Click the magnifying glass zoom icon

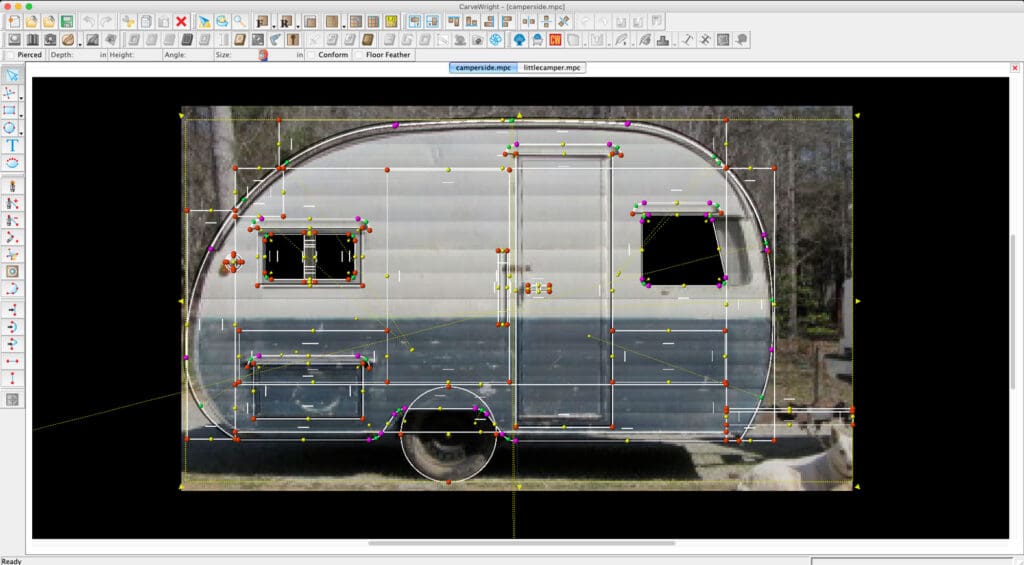click(240, 21)
